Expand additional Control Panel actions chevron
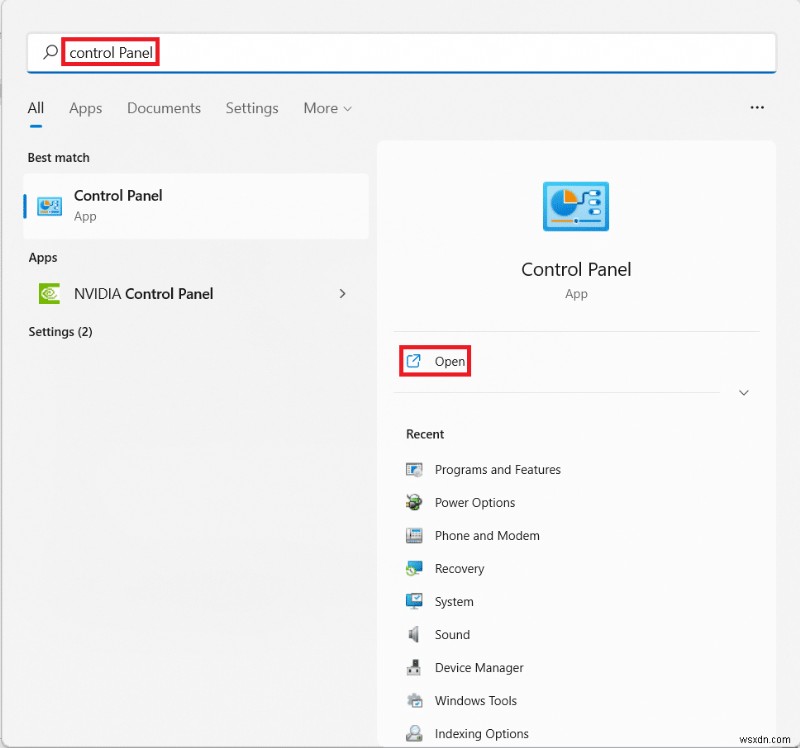 point(743,393)
